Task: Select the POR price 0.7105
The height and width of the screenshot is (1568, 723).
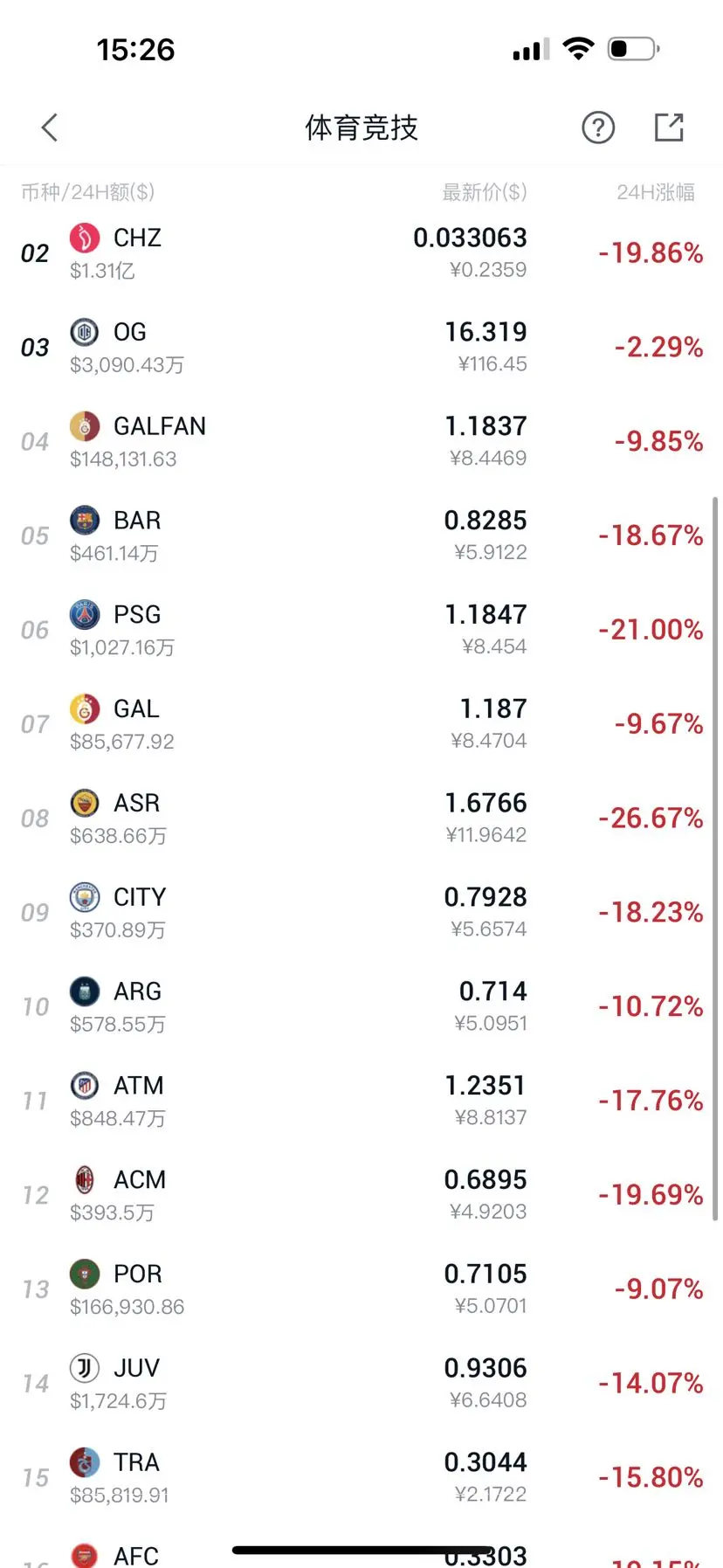Action: click(485, 1274)
